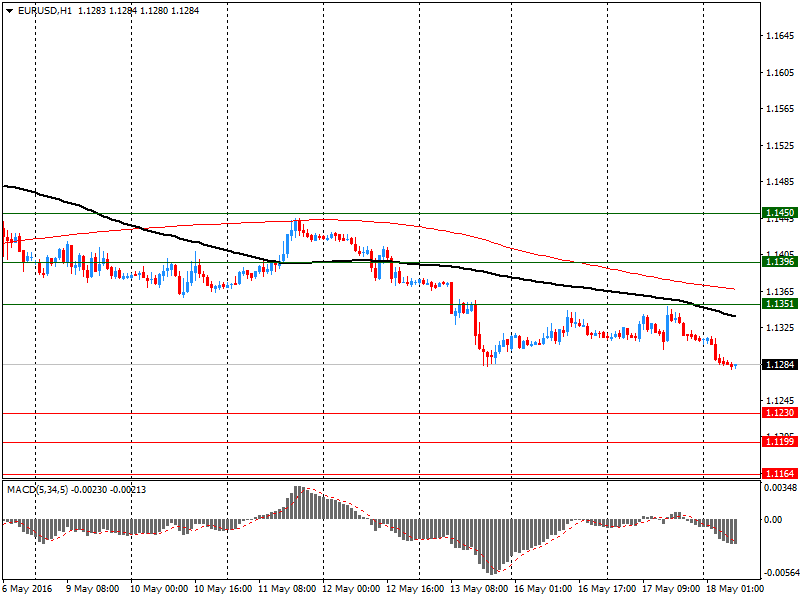
Task: Click the MACD(5,34,5) indicator label
Action: [37, 490]
